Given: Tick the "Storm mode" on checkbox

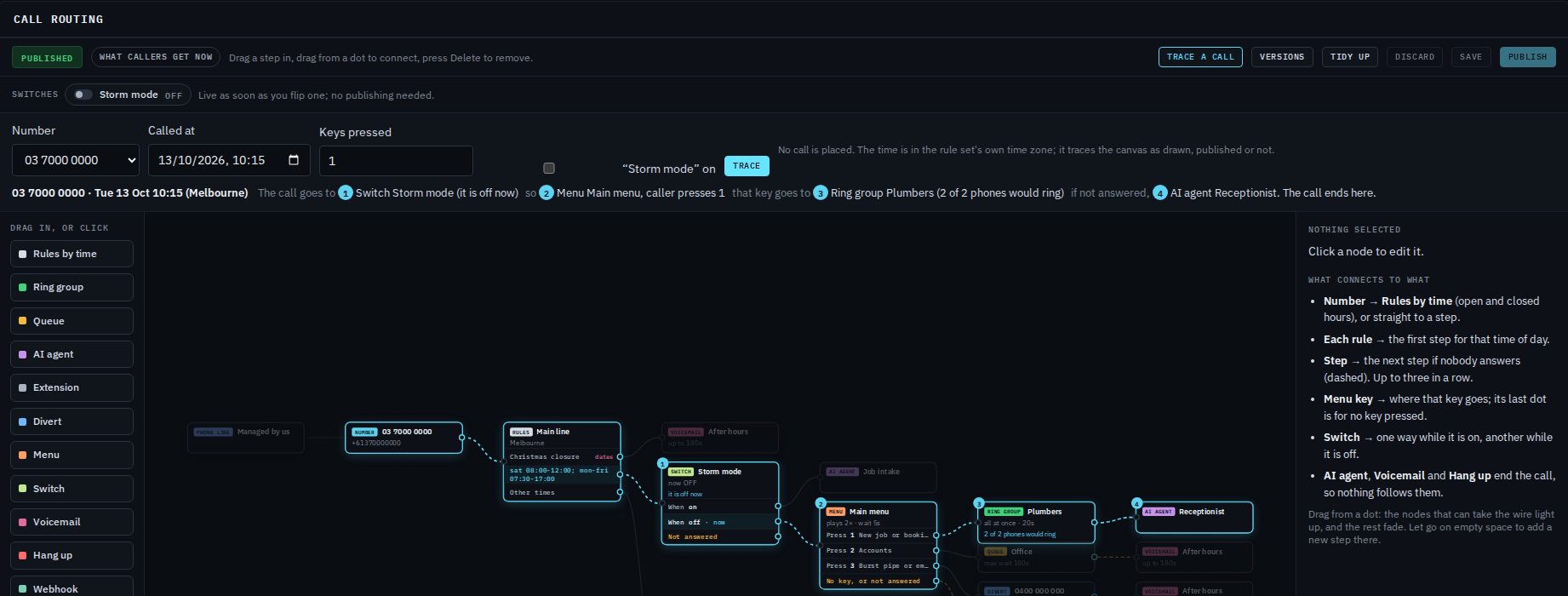Looking at the screenshot, I should (549, 168).
